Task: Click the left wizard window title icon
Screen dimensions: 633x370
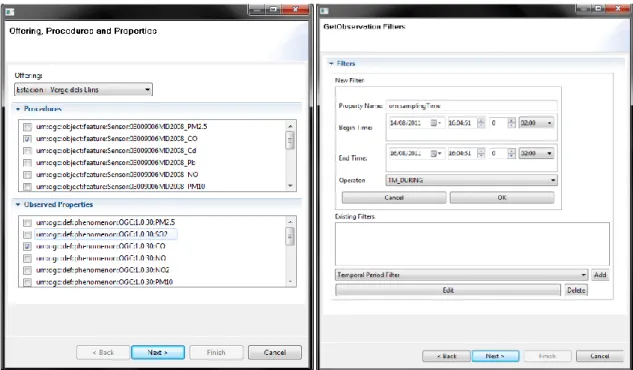Action: pos(10,12)
